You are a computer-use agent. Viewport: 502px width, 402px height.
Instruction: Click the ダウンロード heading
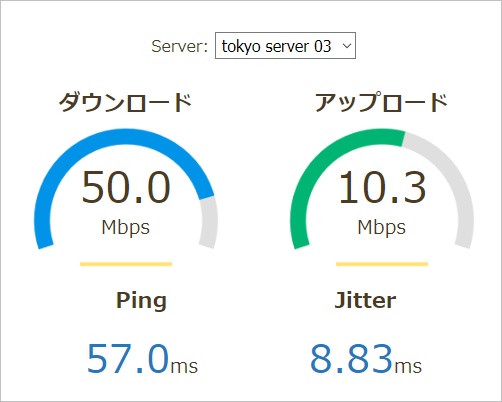click(125, 102)
